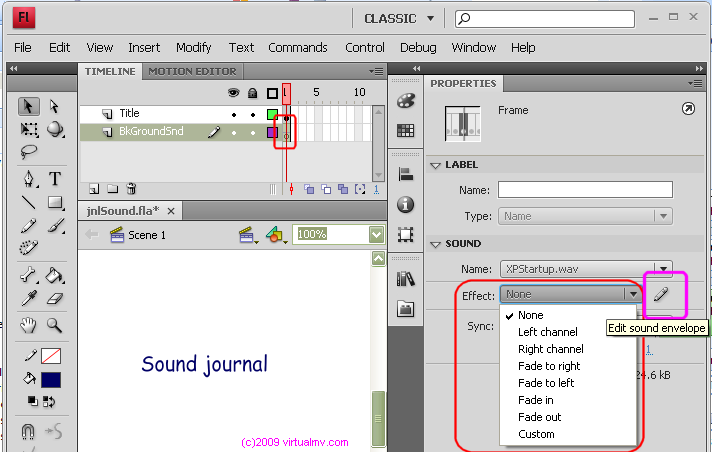Create a new layer in timeline
The width and height of the screenshot is (712, 452).
coord(94,189)
